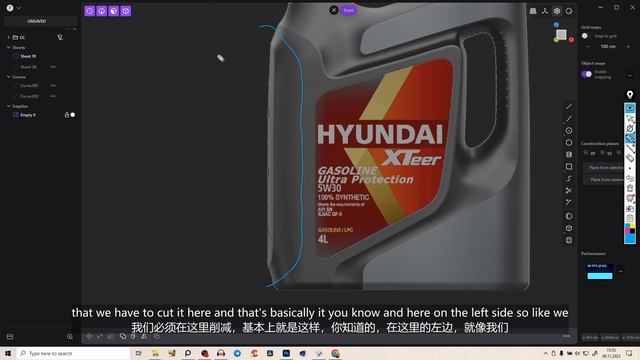Pick the yellow color in Epic Pen palette
640x360 pixels.
click(633, 226)
